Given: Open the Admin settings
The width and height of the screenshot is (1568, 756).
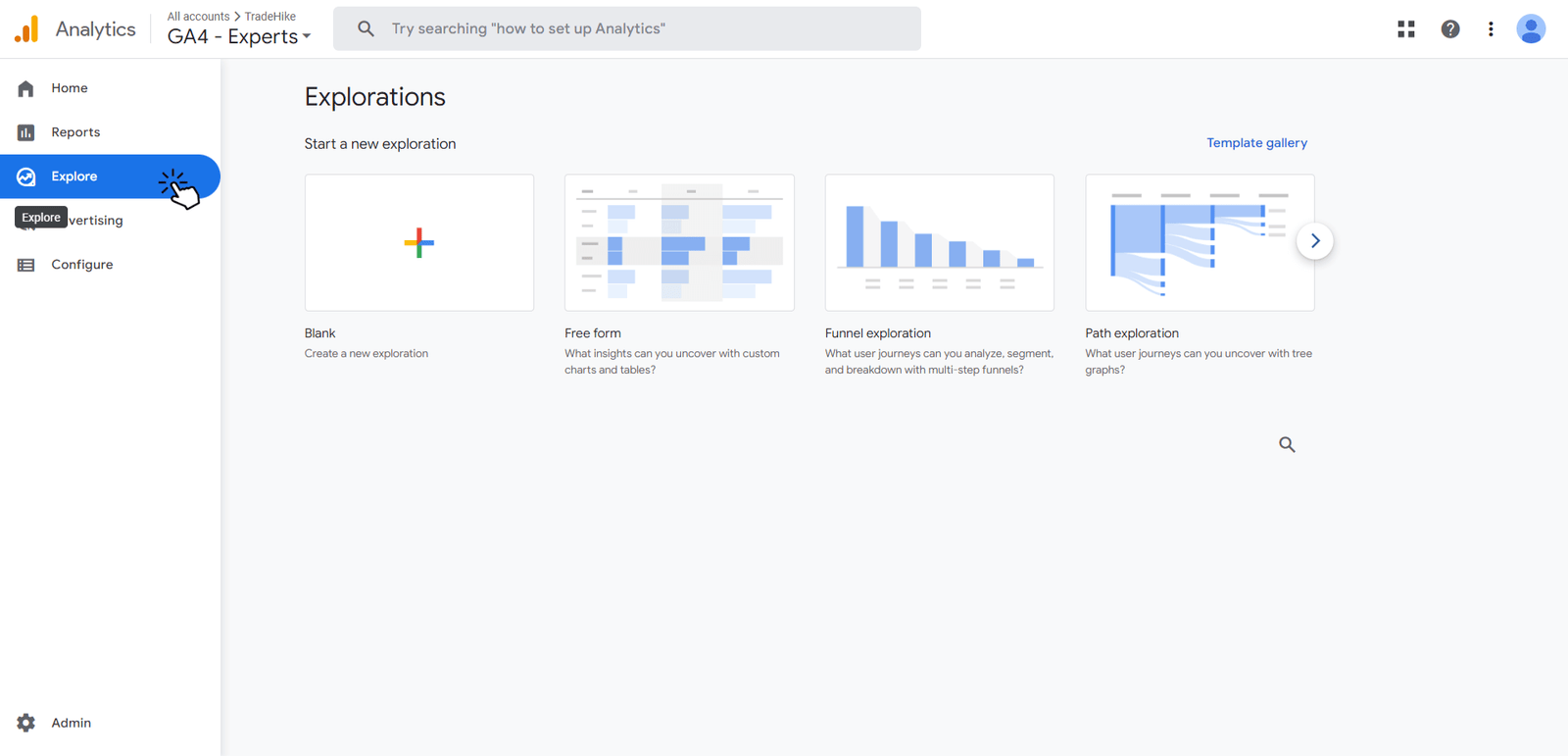Looking at the screenshot, I should point(71,723).
